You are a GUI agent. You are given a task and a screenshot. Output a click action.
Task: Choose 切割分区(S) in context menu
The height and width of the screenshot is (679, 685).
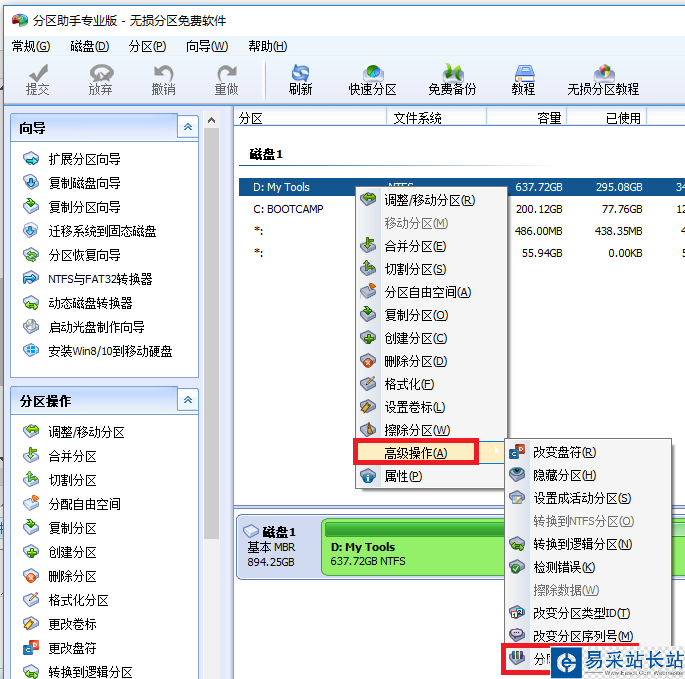tap(431, 269)
